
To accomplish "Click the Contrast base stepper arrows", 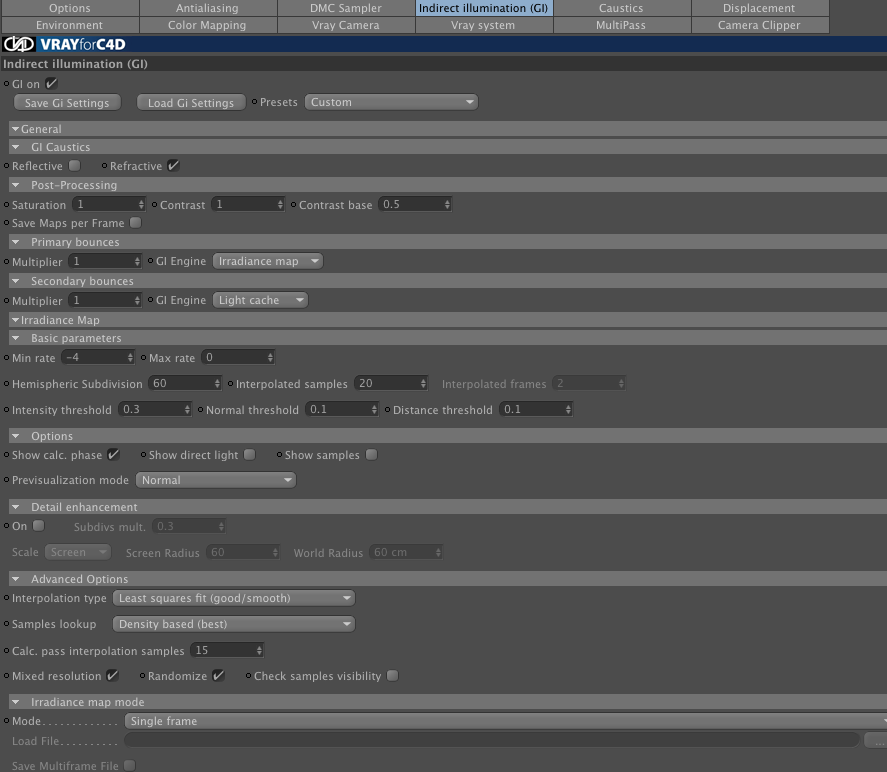I will click(447, 205).
